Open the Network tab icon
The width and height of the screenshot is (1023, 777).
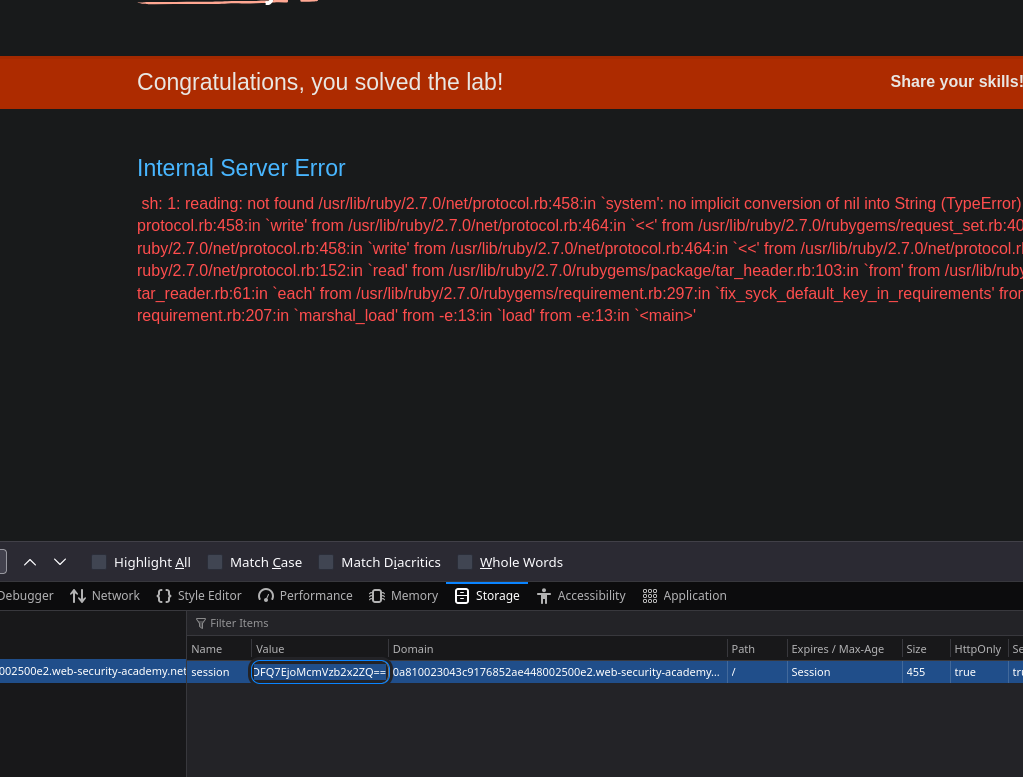point(78,596)
